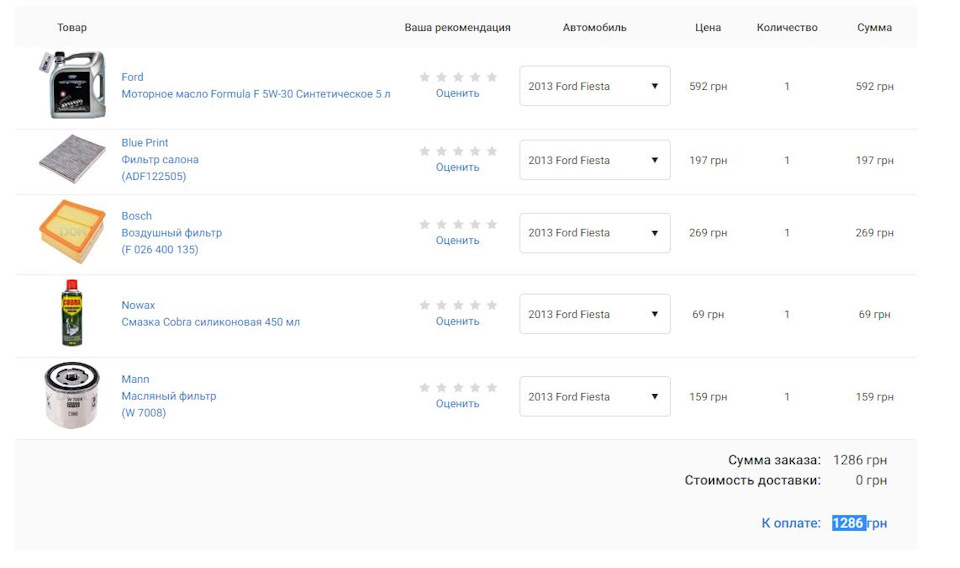Image resolution: width=960 pixels, height=568 pixels.
Task: Open car dropdown for Blue Print filter
Action: pos(594,160)
